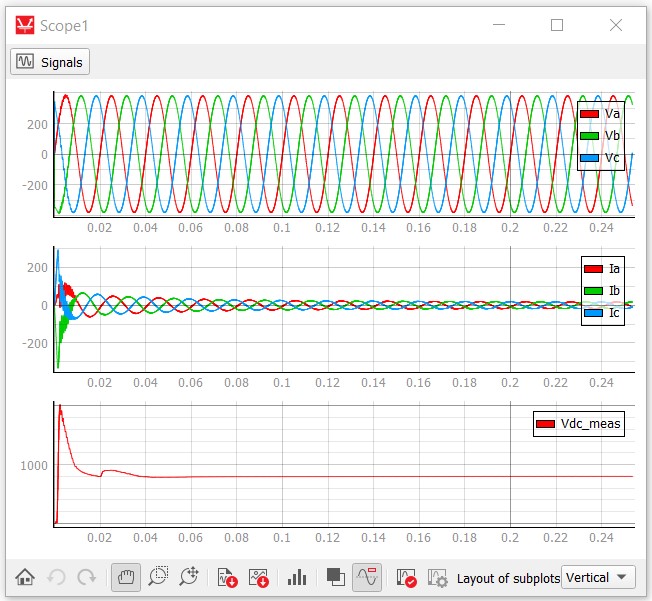Select the pan hand tool
652x601 pixels.
(126, 577)
